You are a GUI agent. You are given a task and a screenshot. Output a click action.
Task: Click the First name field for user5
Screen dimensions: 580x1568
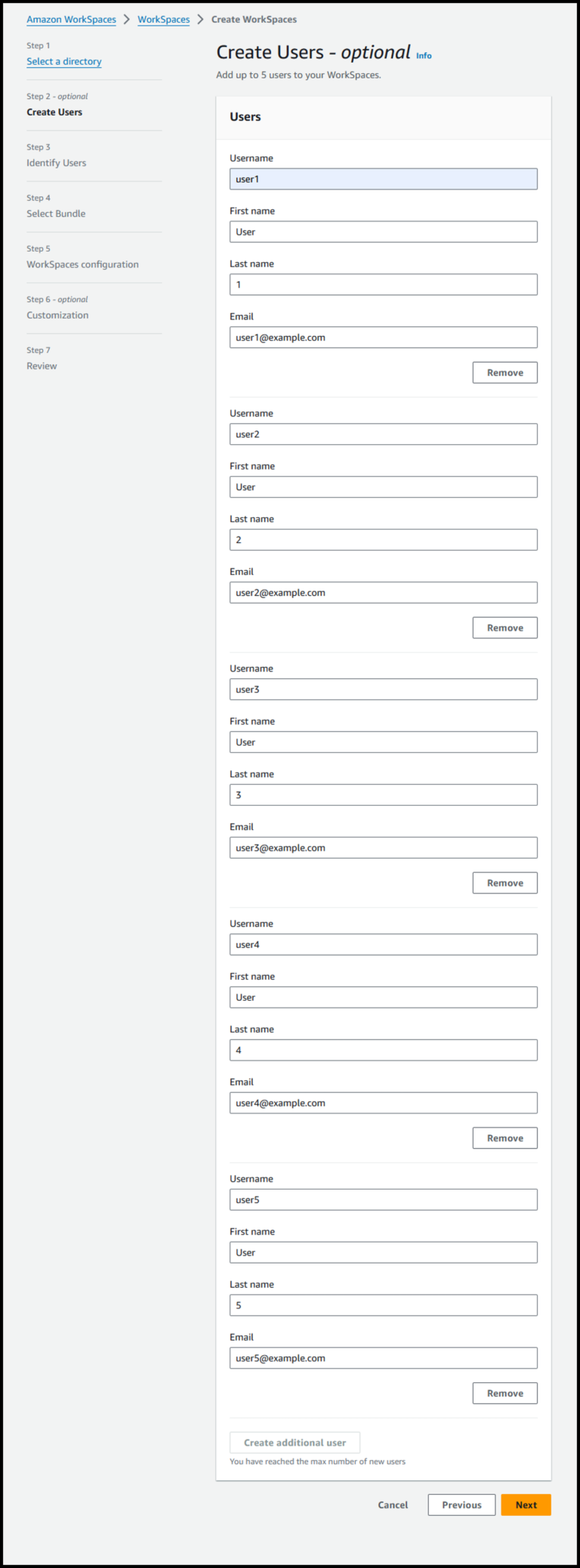[x=383, y=1252]
